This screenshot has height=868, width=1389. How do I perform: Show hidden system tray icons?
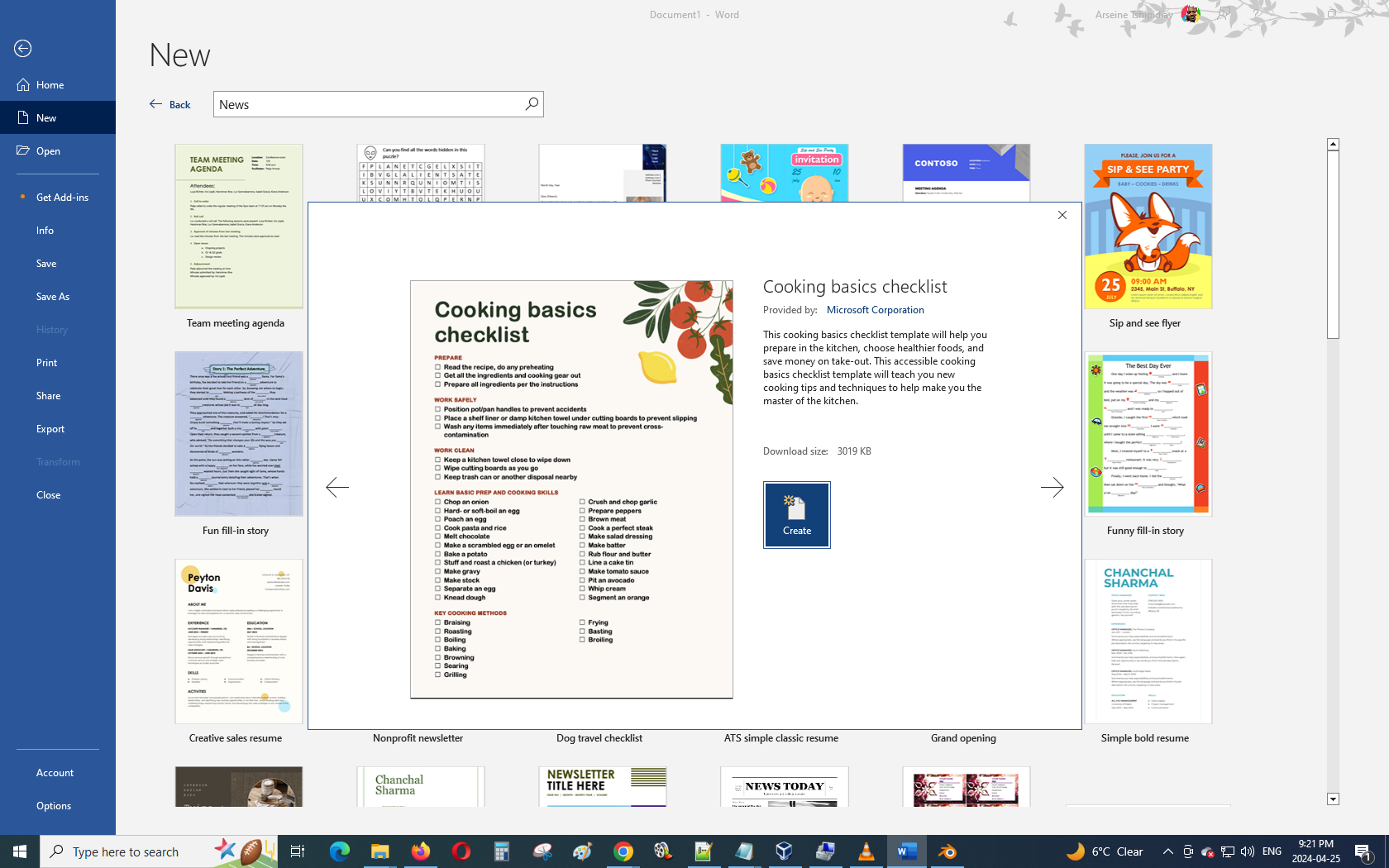click(1167, 851)
